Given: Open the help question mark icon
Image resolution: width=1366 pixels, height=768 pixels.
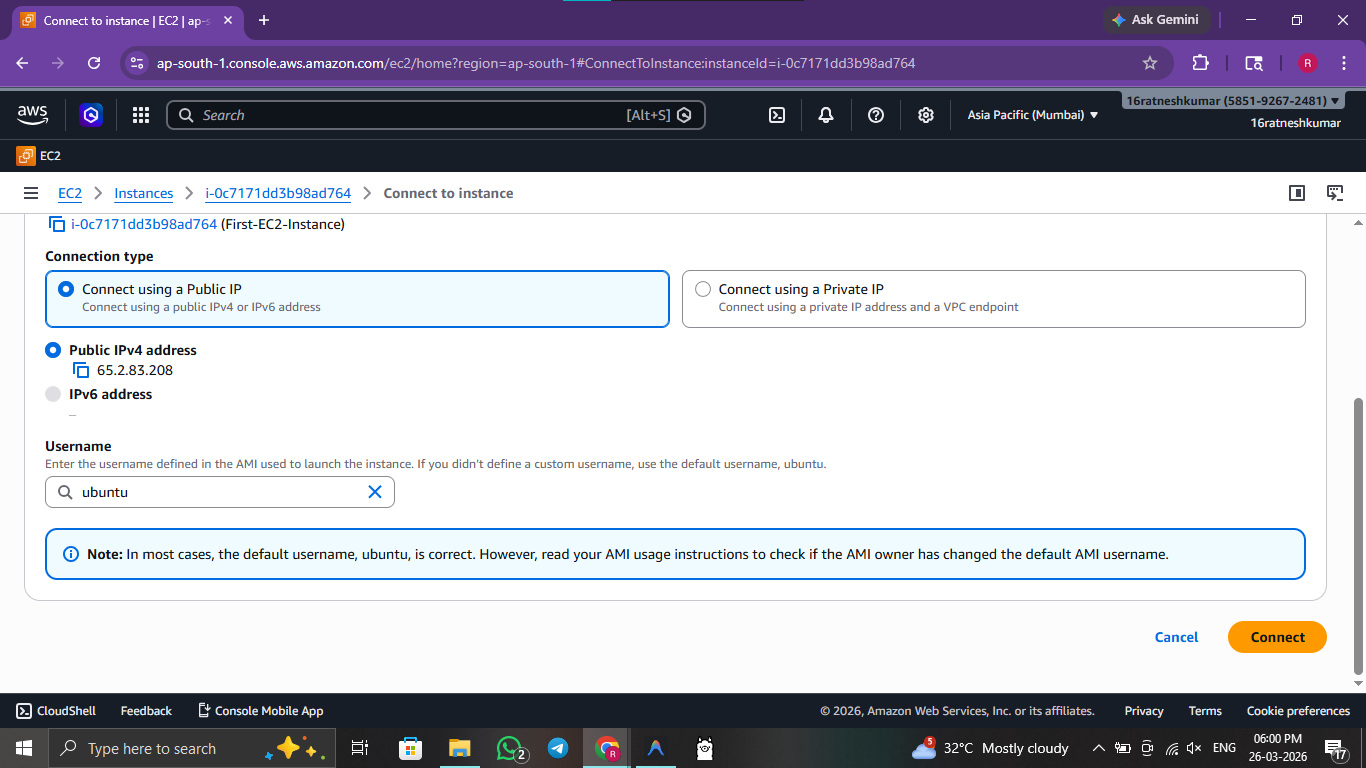Looking at the screenshot, I should (876, 115).
